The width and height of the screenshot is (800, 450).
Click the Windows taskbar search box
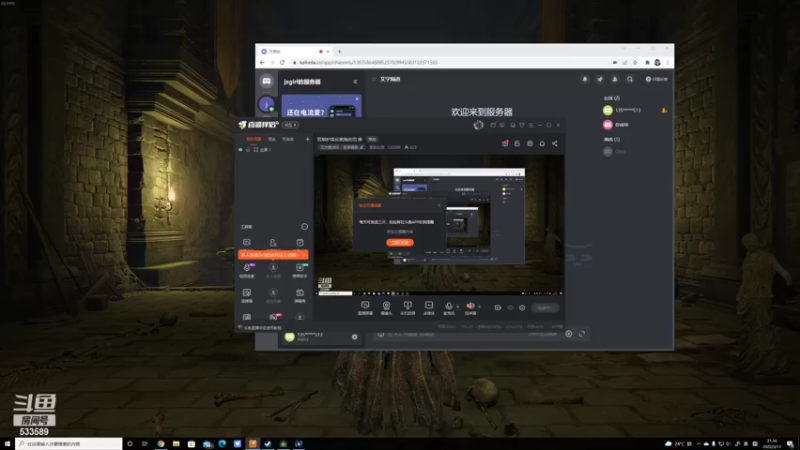tap(69, 444)
